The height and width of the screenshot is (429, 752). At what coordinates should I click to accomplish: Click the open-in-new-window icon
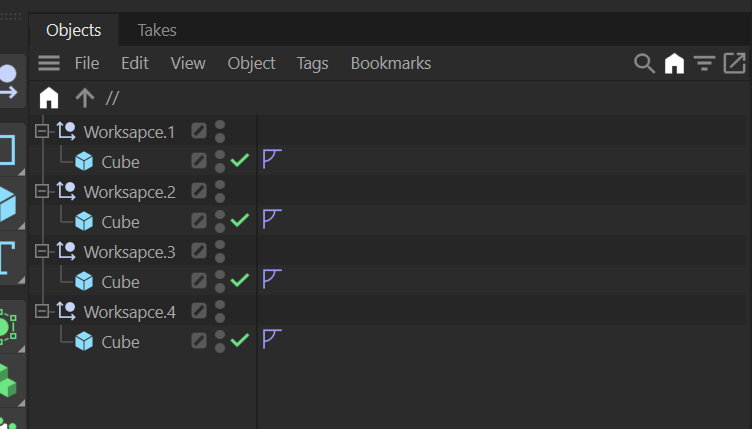pos(735,63)
